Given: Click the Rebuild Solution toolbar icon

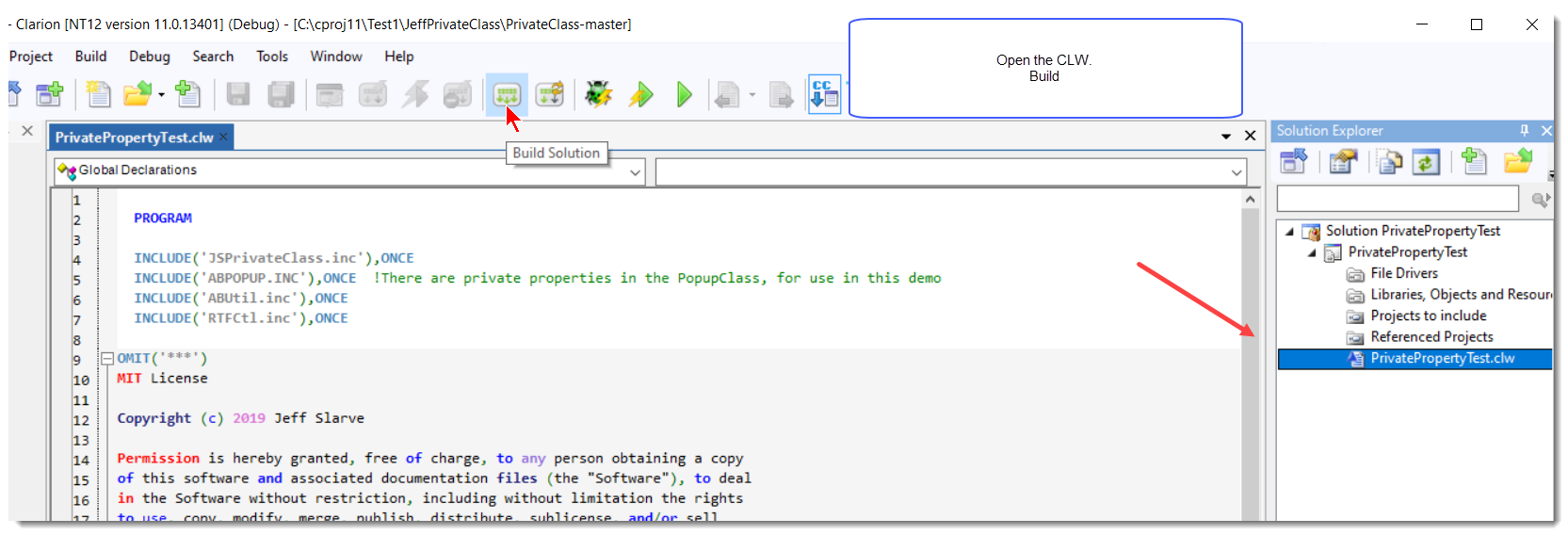Looking at the screenshot, I should tap(549, 94).
